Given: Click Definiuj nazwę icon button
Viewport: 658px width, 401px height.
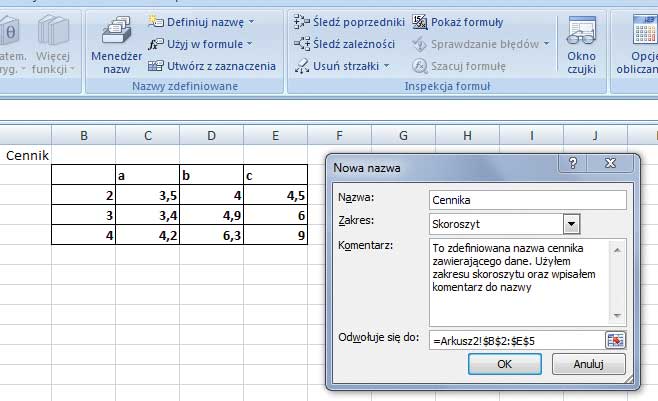Looking at the screenshot, I should pyautogui.click(x=157, y=21).
